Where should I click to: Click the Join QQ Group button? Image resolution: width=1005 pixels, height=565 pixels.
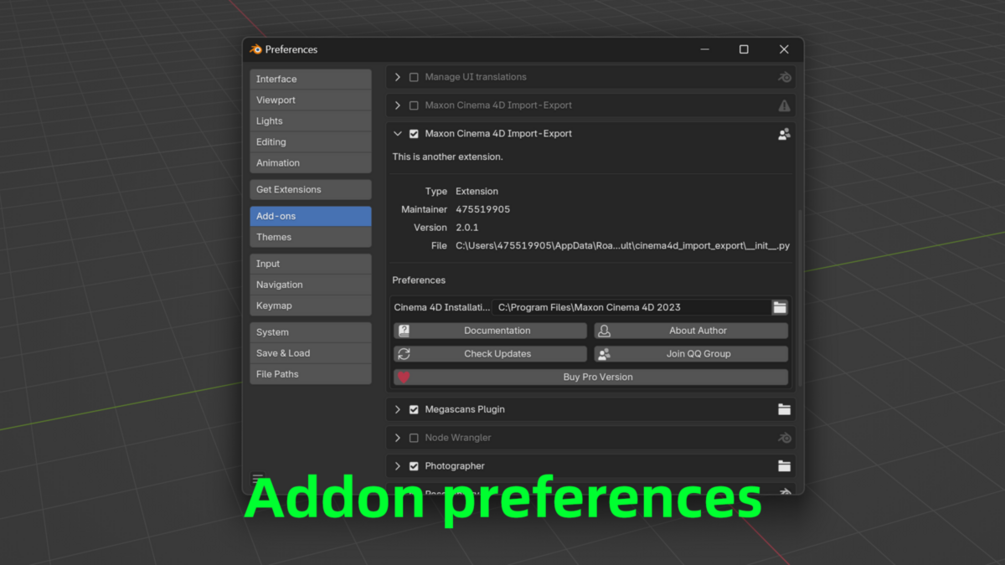(x=691, y=354)
